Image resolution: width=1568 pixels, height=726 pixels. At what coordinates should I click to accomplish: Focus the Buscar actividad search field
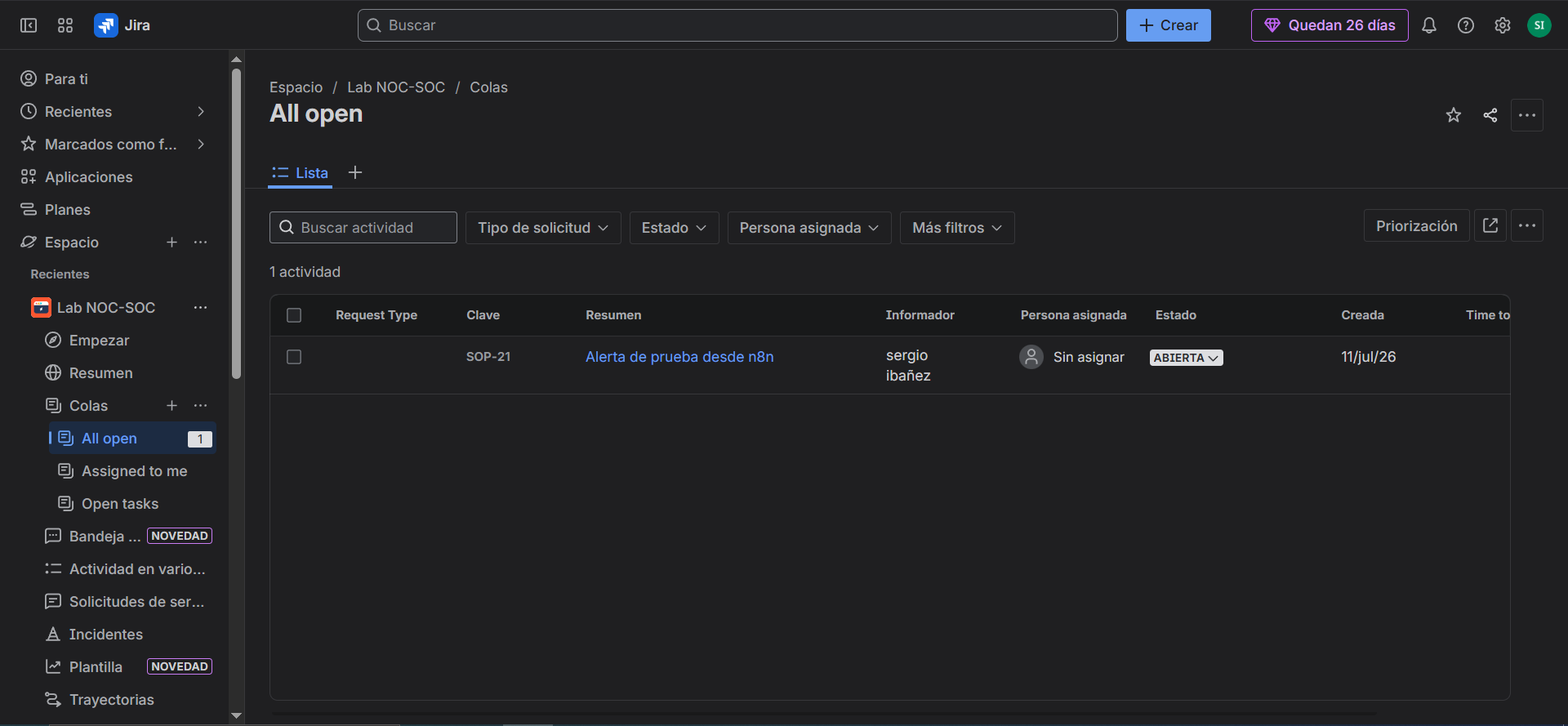[x=363, y=228]
